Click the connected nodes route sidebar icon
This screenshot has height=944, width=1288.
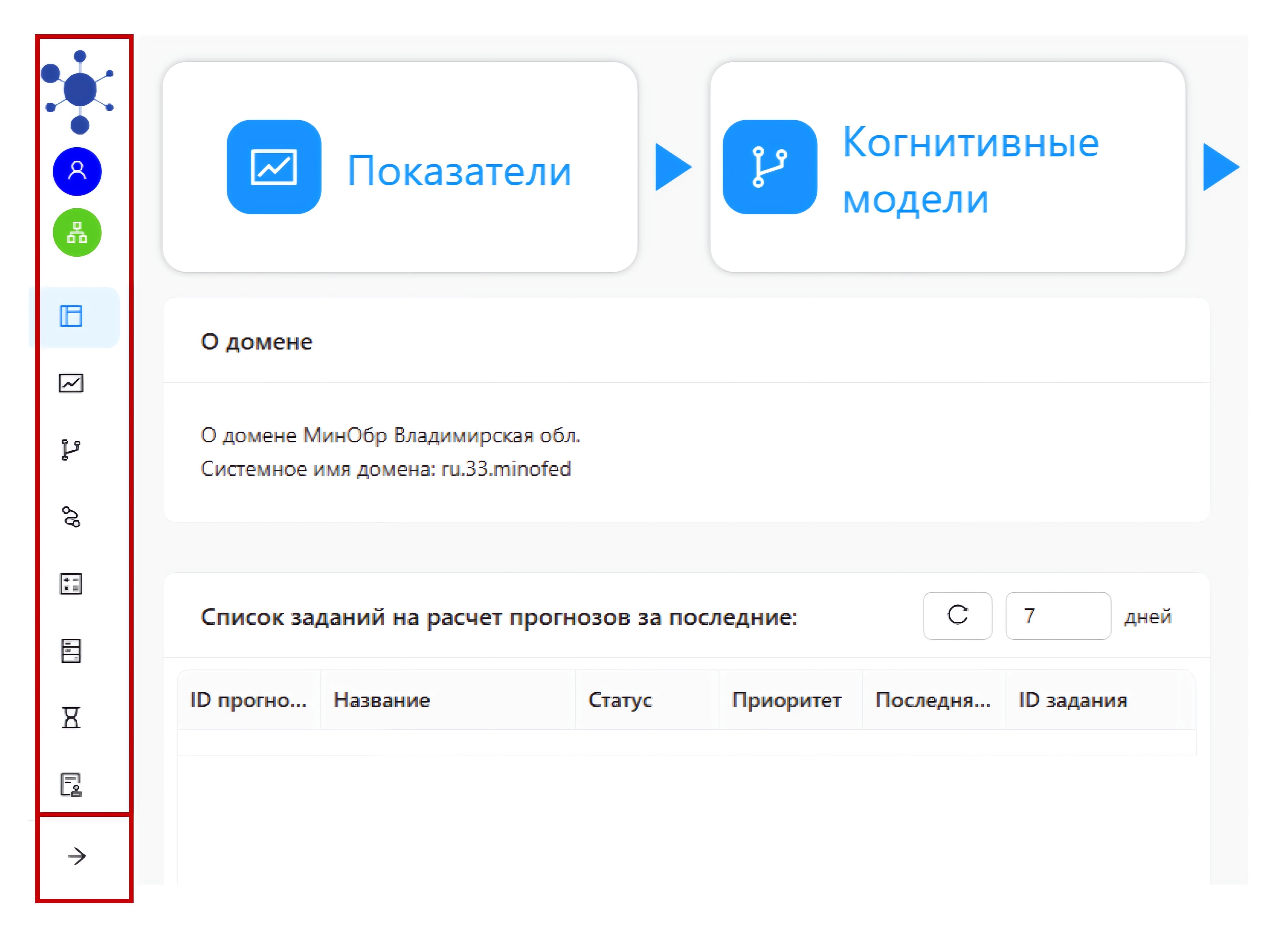coord(72,517)
